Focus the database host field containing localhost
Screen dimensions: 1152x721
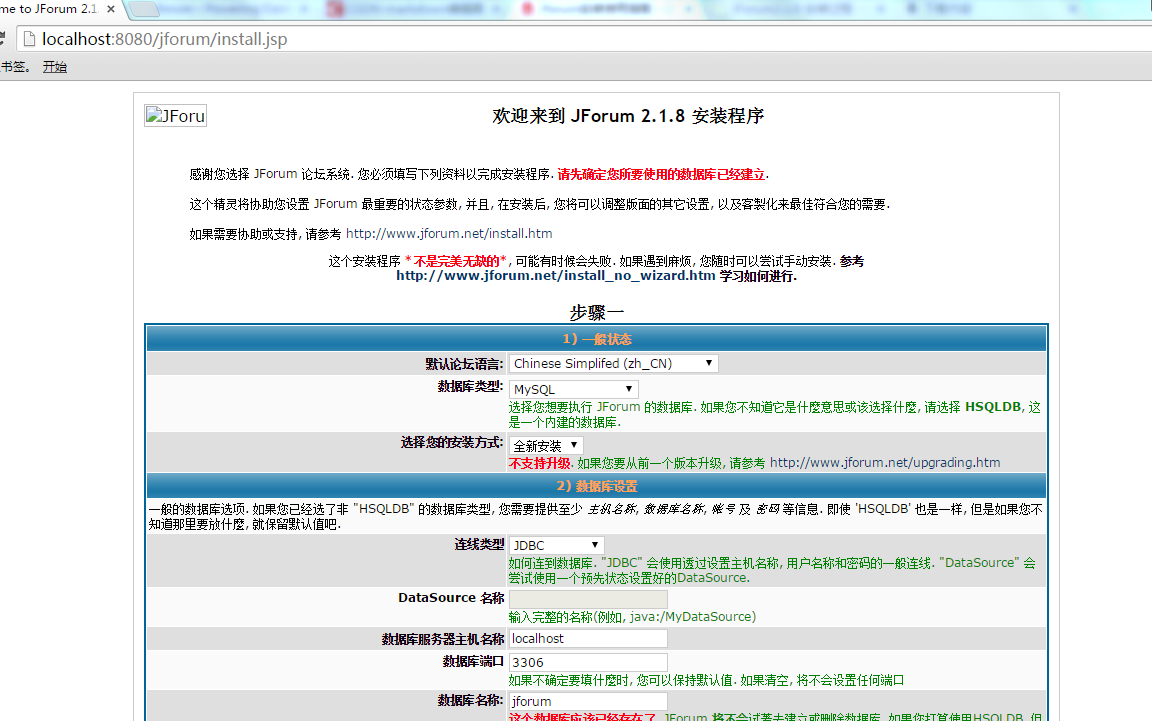[588, 639]
